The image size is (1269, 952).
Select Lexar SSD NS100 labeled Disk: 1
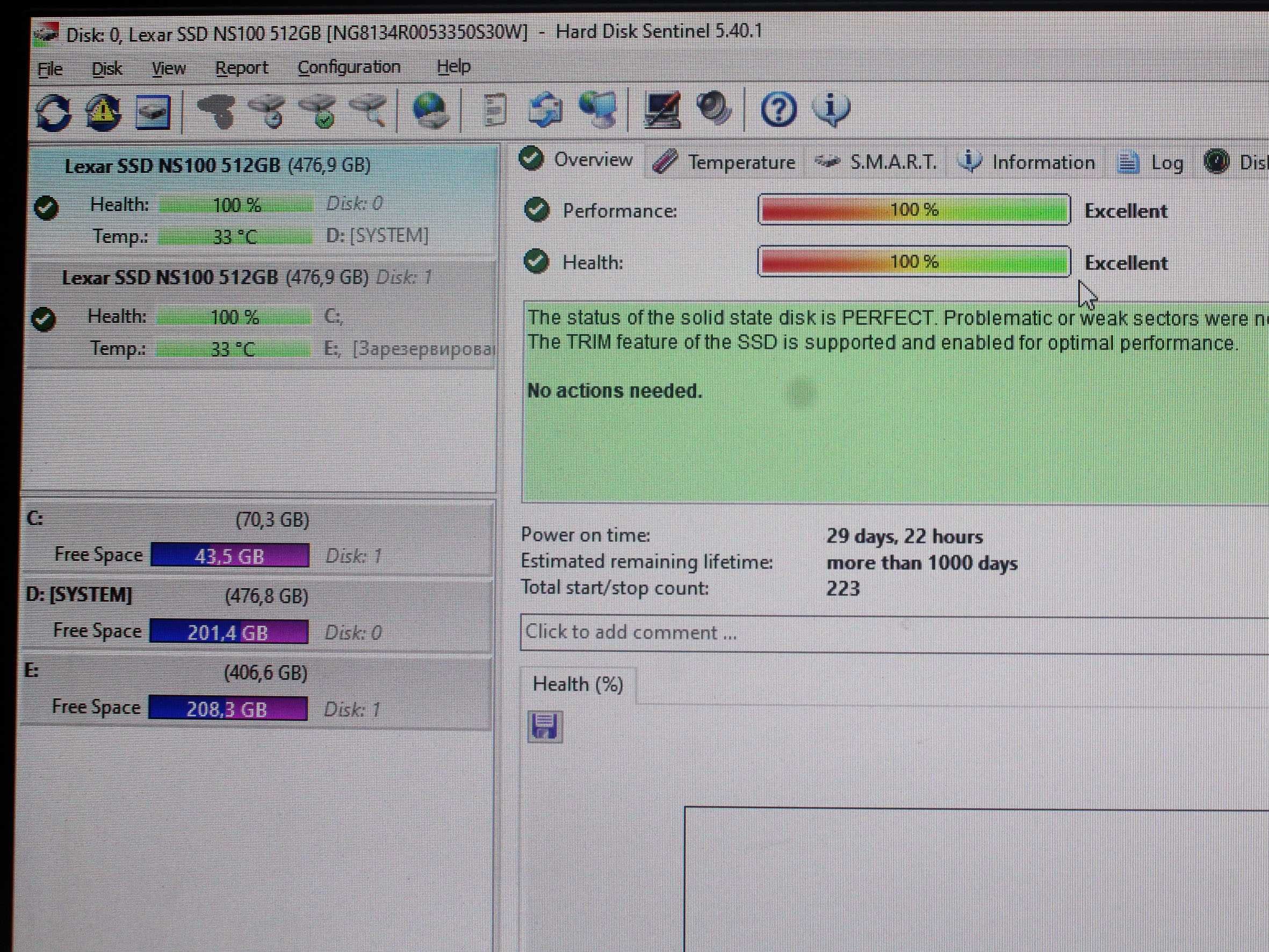point(262,313)
